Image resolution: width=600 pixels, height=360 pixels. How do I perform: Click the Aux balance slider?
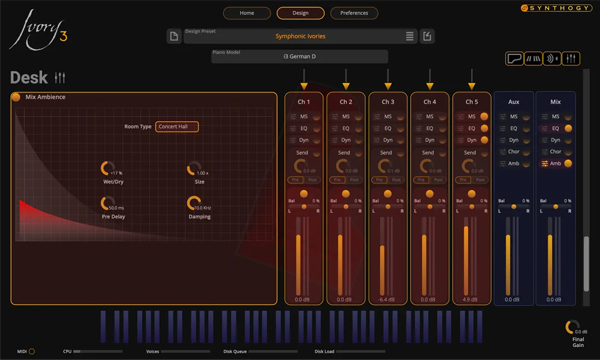click(x=514, y=207)
